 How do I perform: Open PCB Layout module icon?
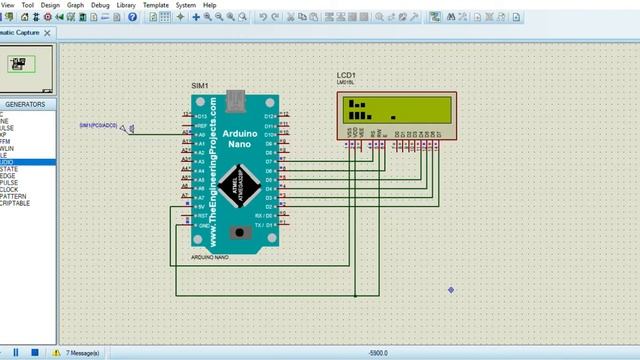[x=48, y=17]
